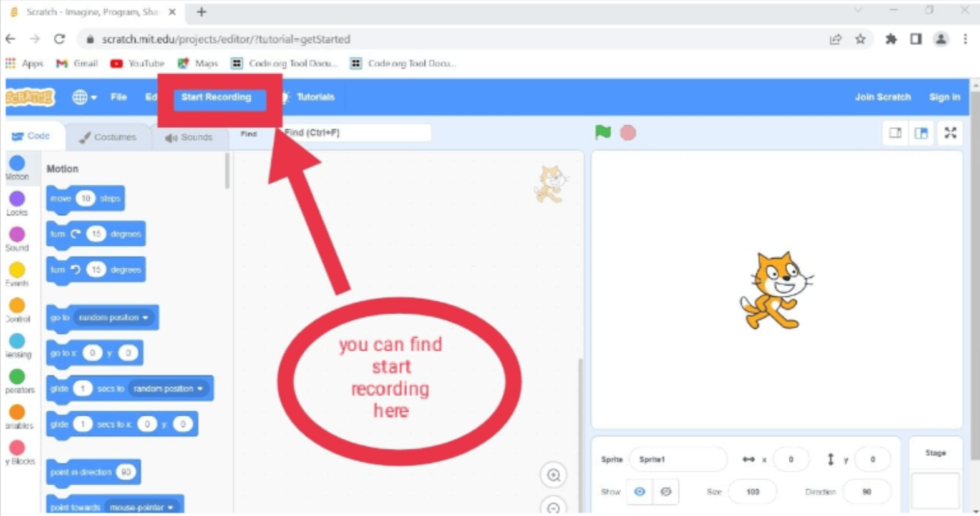The width and height of the screenshot is (980, 516).
Task: Zoom in on the code workspace
Action: pyautogui.click(x=553, y=474)
